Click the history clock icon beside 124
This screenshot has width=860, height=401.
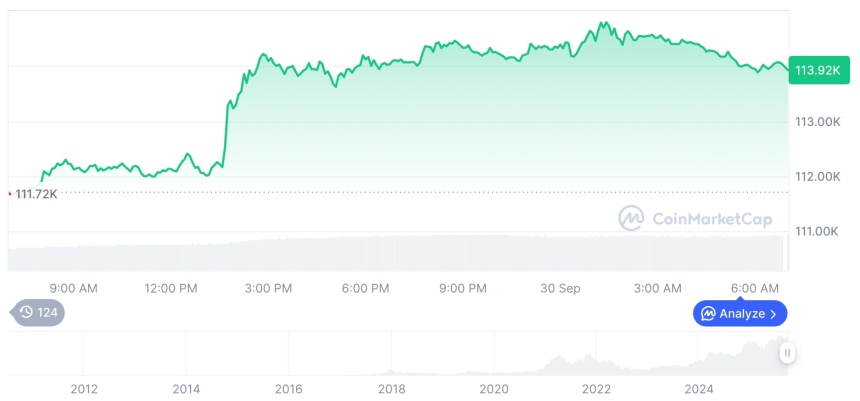[26, 313]
